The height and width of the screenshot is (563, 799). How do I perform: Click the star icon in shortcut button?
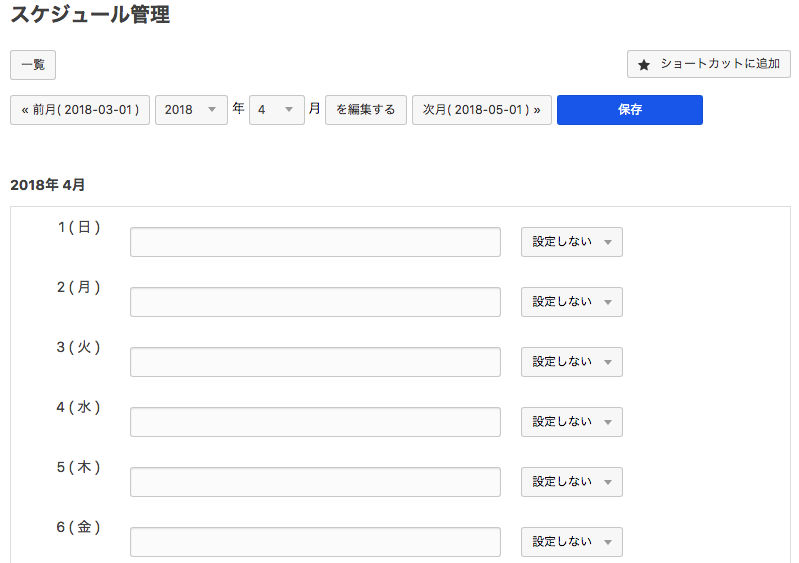coord(644,65)
